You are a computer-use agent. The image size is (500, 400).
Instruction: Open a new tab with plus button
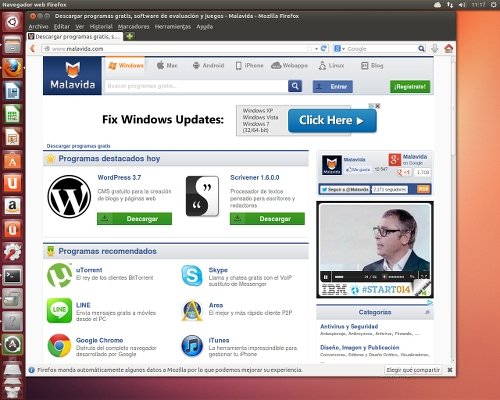point(130,36)
